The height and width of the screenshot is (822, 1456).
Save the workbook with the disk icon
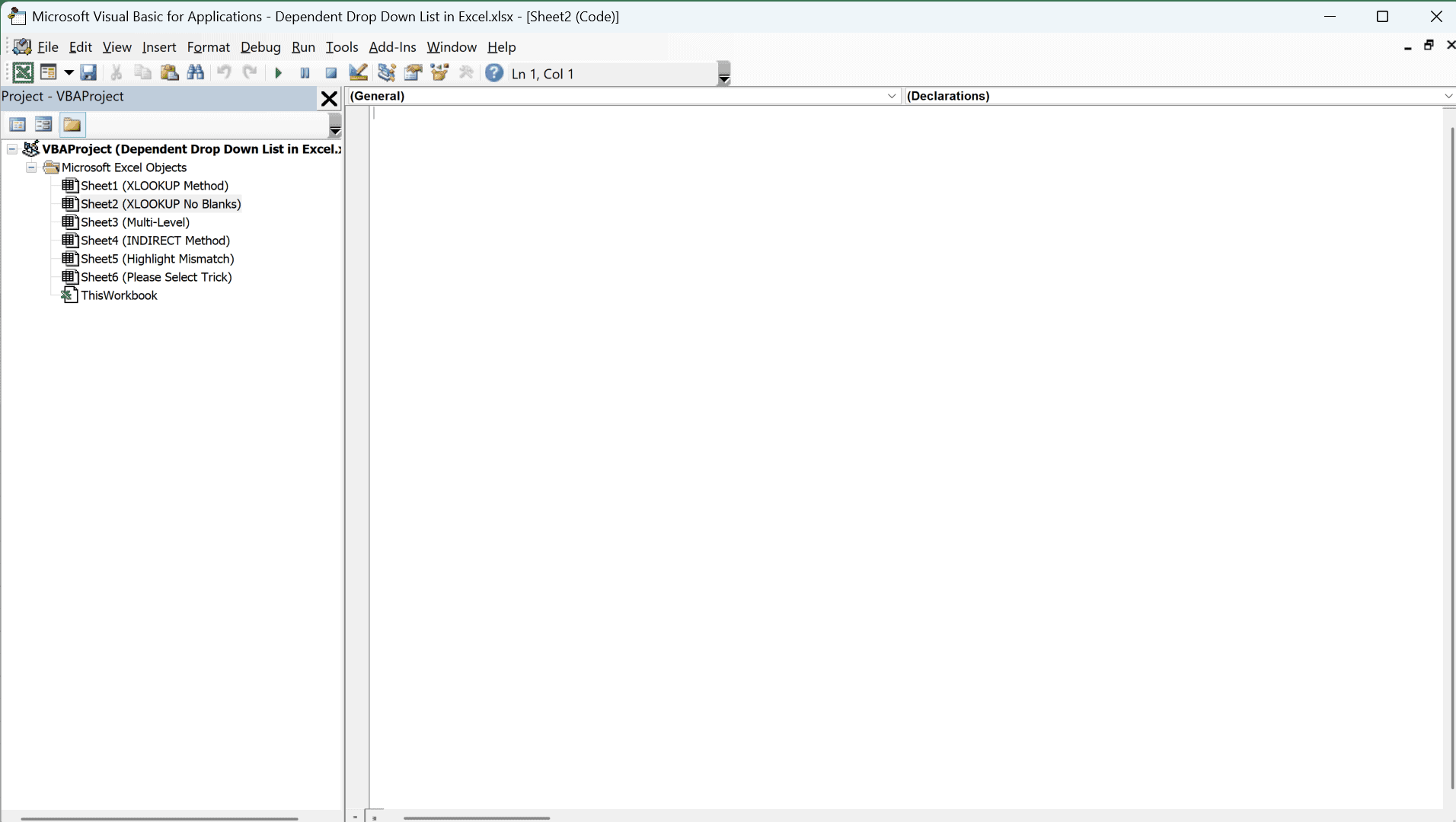pyautogui.click(x=89, y=73)
